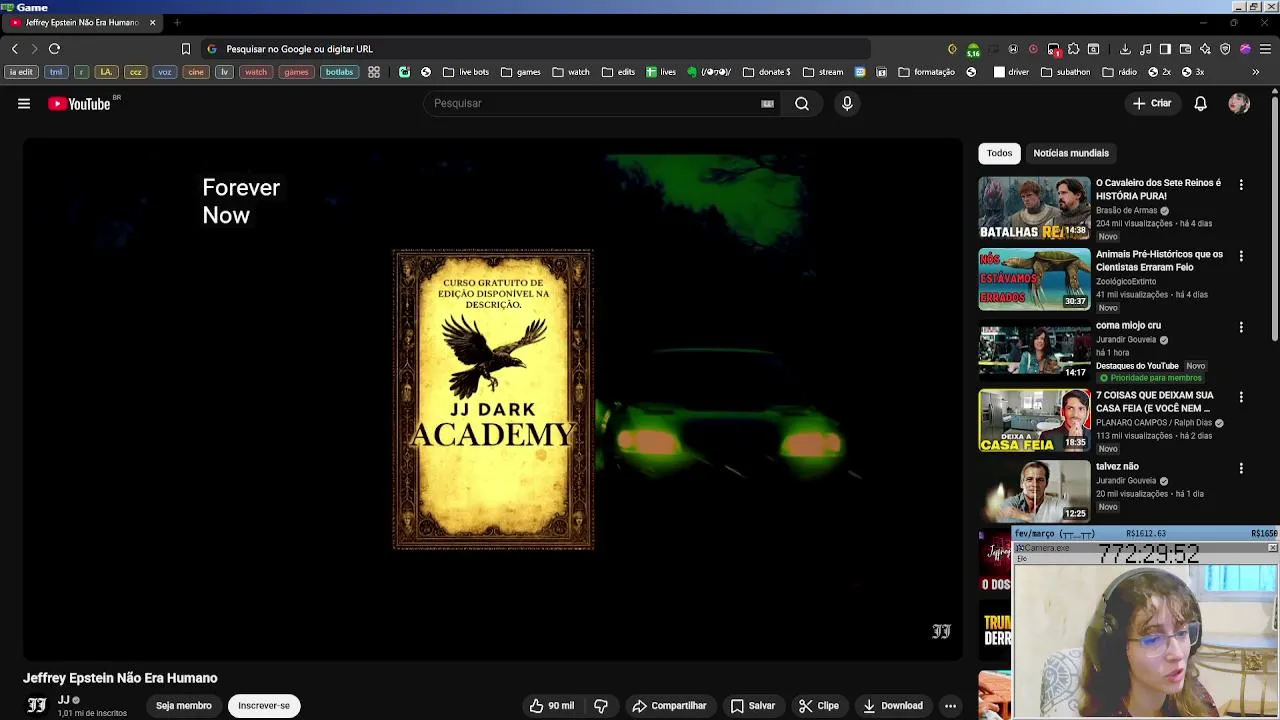
Task: Open options for 7 COISAS QUE DEIXAM video
Action: (x=1241, y=397)
